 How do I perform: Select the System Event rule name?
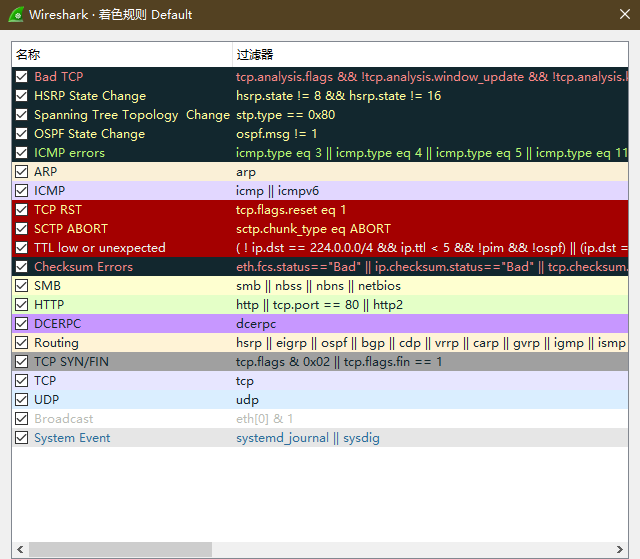tap(72, 438)
